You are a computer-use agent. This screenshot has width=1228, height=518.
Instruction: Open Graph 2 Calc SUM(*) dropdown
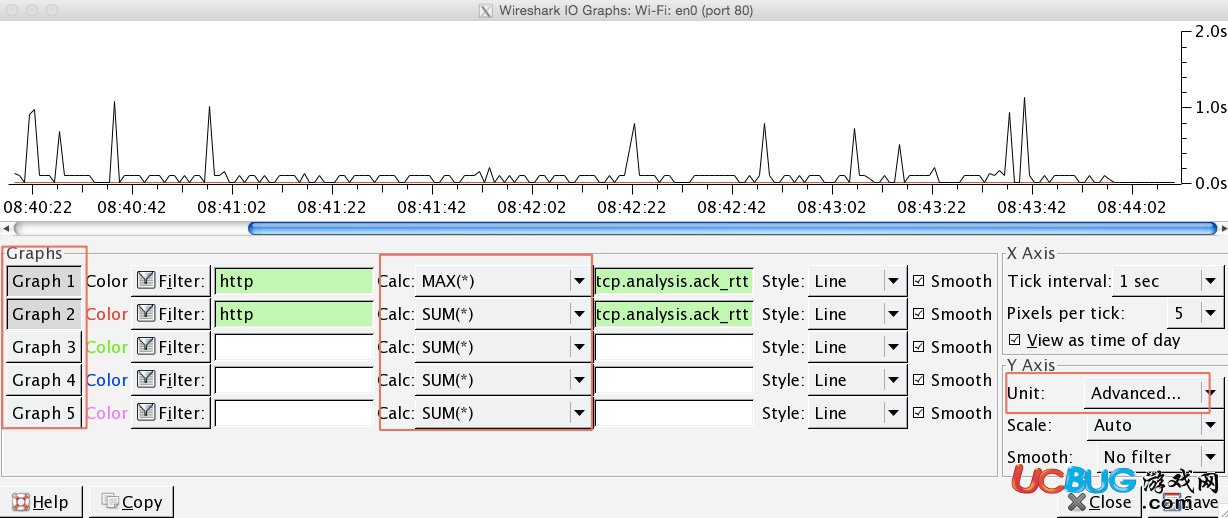pyautogui.click(x=502, y=314)
